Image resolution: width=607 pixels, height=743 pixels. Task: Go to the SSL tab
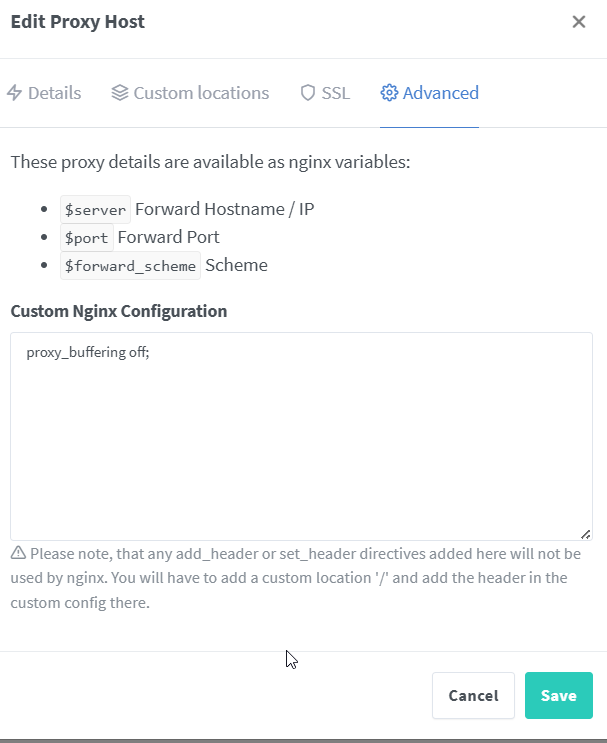pyautogui.click(x=335, y=93)
